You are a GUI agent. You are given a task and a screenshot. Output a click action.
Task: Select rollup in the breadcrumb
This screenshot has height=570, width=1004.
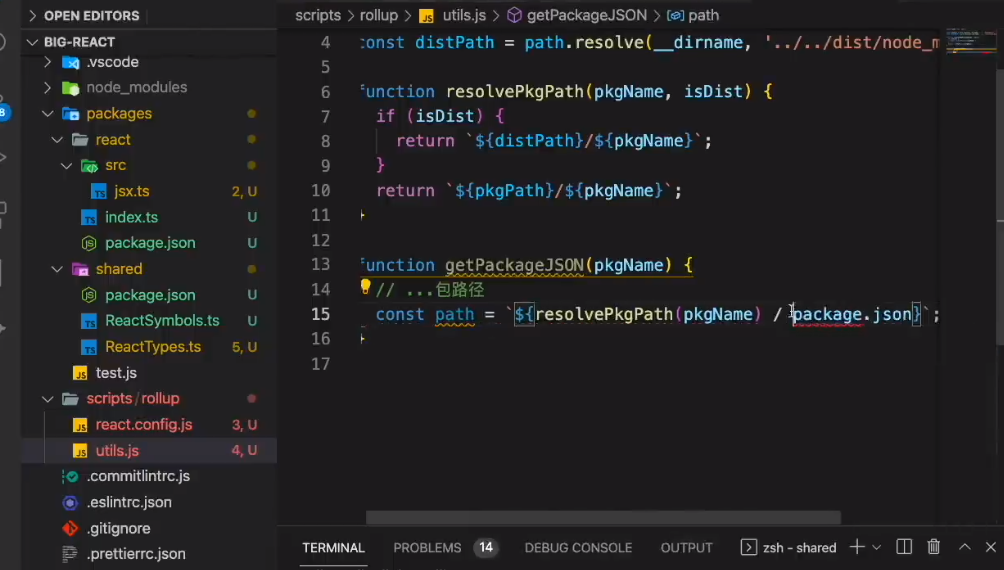pos(378,15)
